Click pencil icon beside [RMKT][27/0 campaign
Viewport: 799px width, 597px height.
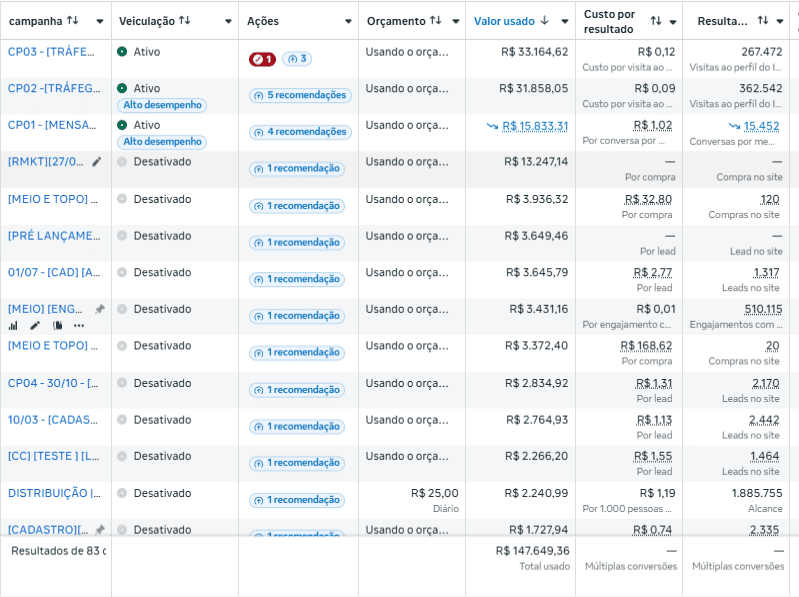click(97, 162)
